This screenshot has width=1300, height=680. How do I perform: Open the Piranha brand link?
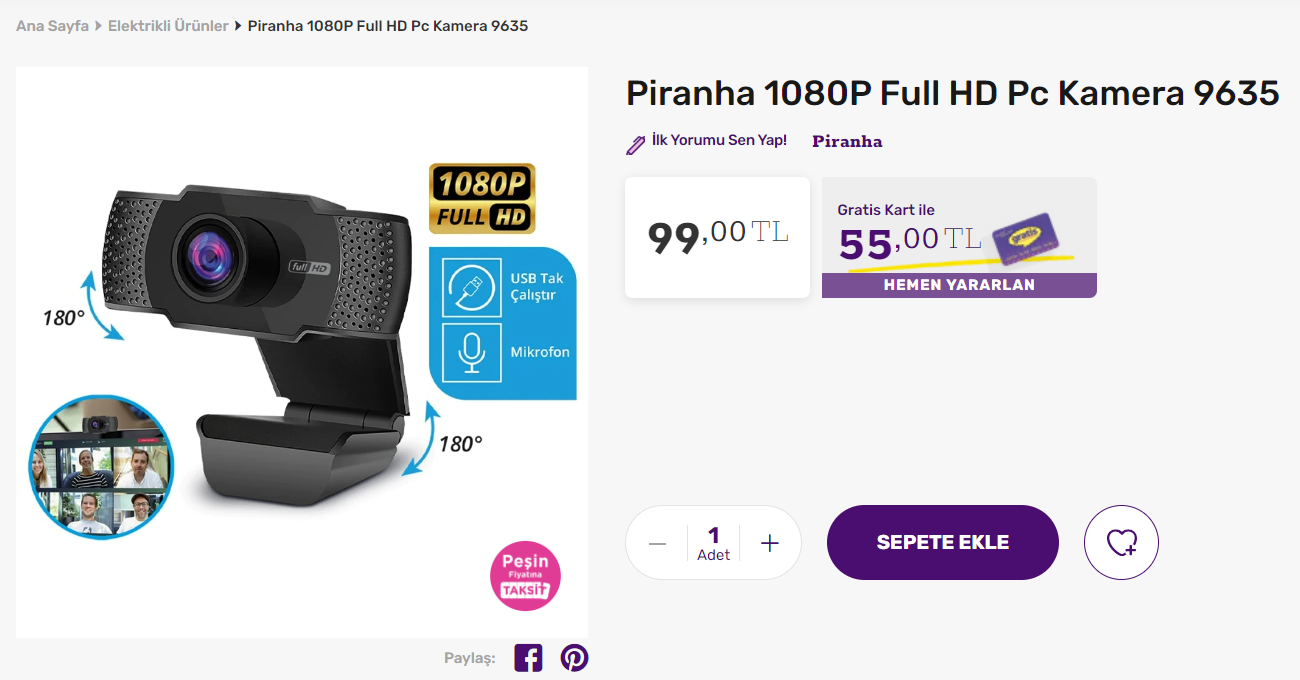coord(847,141)
